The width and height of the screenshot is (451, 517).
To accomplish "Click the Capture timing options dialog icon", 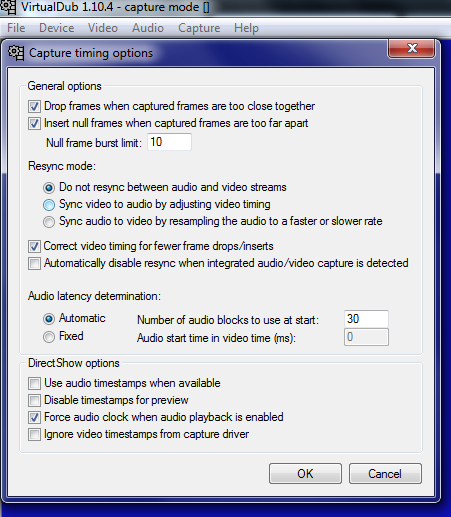I will pos(16,53).
